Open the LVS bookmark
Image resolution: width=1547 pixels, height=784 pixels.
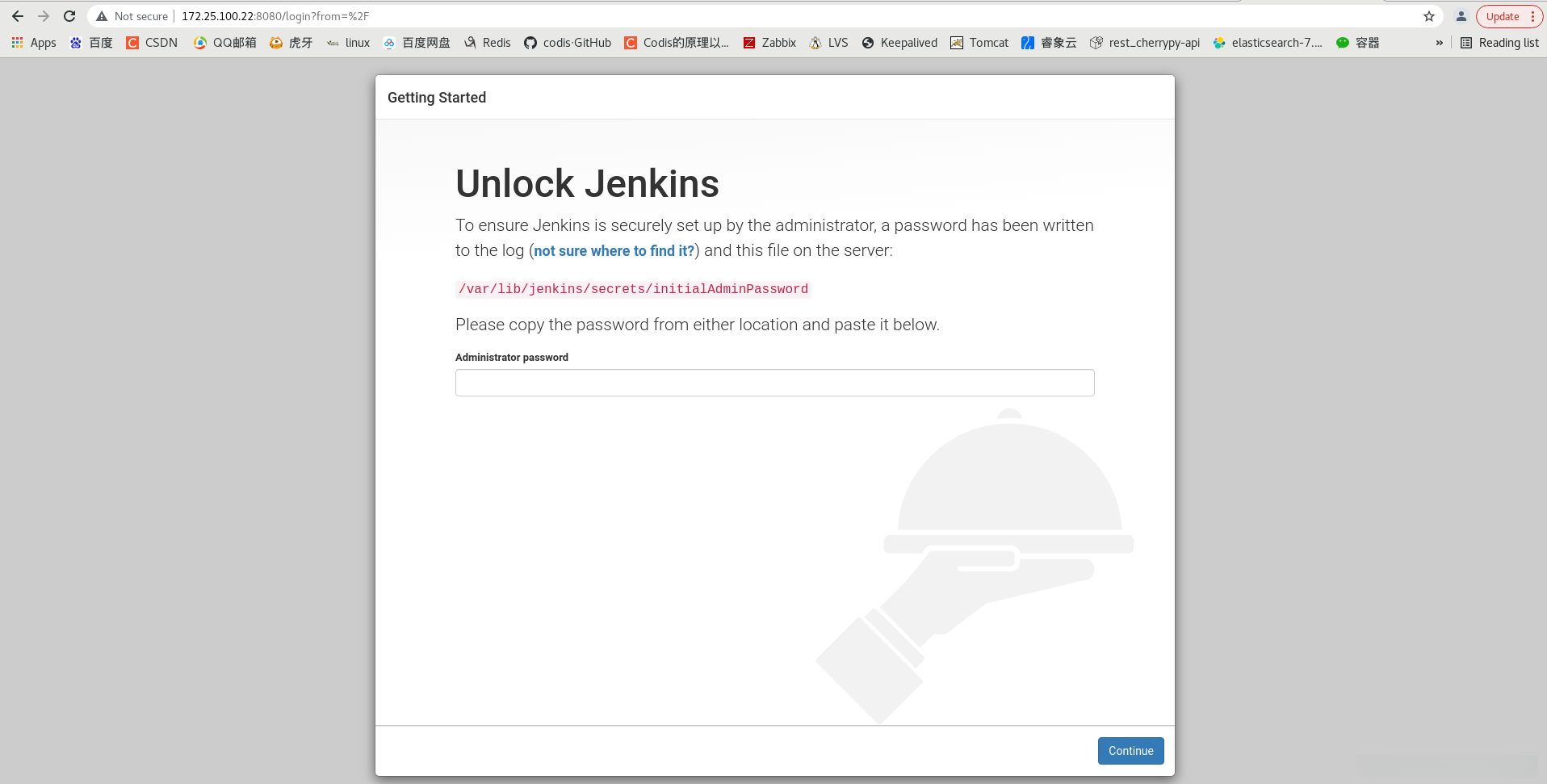point(829,43)
